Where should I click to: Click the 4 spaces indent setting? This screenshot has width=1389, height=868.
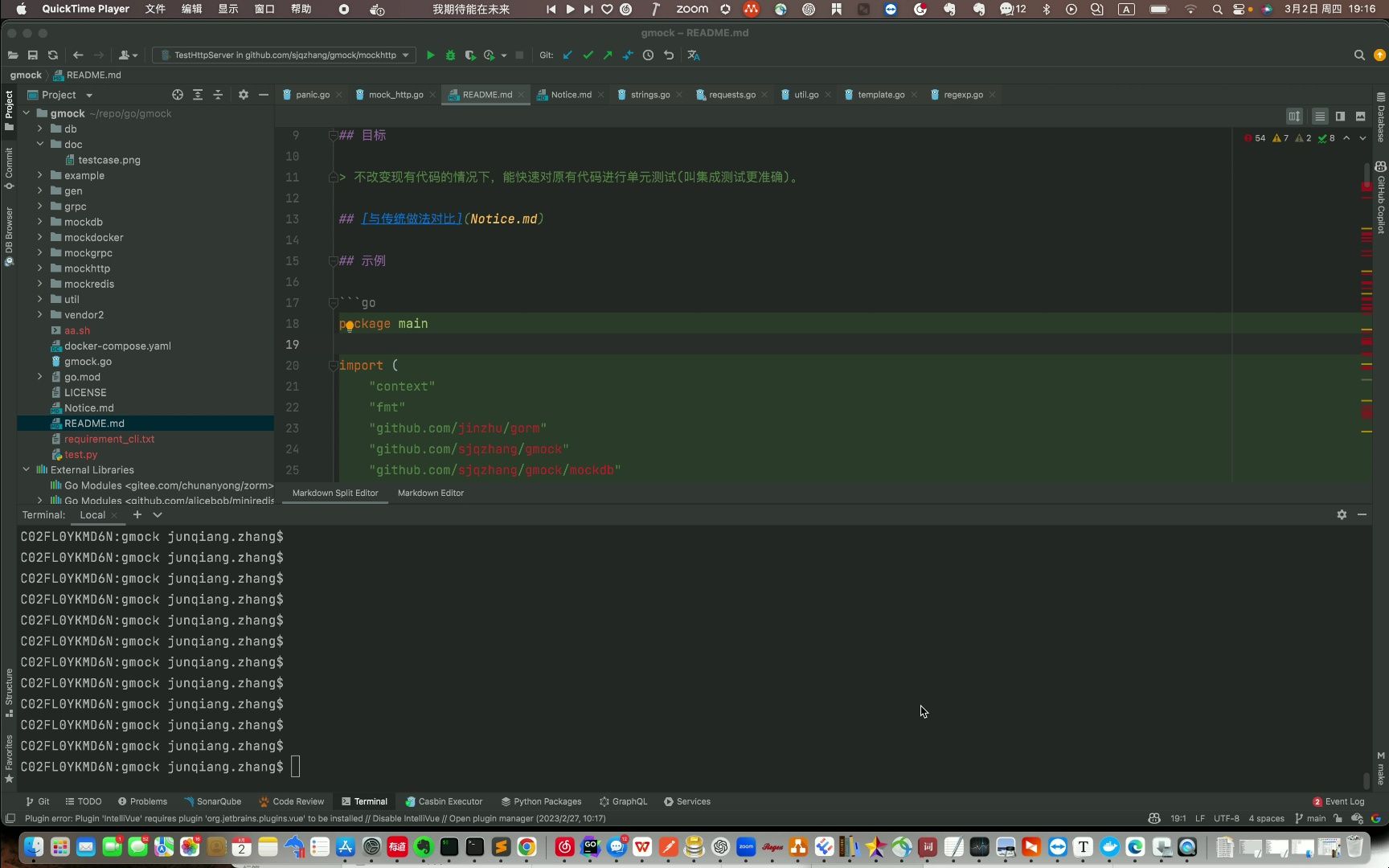click(x=1266, y=818)
